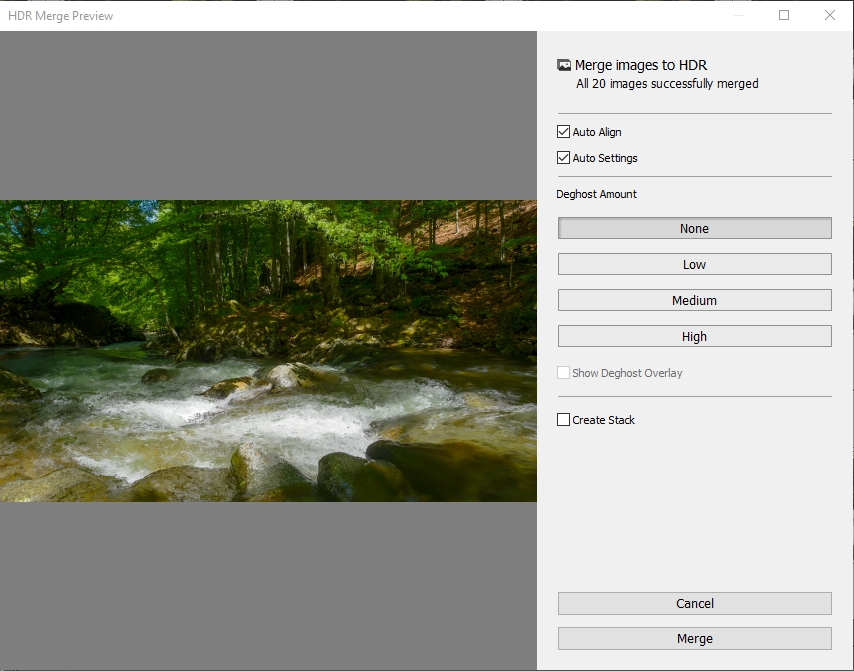This screenshot has height=671, width=854.
Task: Click the 'Merge images to HDR' heading
Action: click(x=640, y=65)
